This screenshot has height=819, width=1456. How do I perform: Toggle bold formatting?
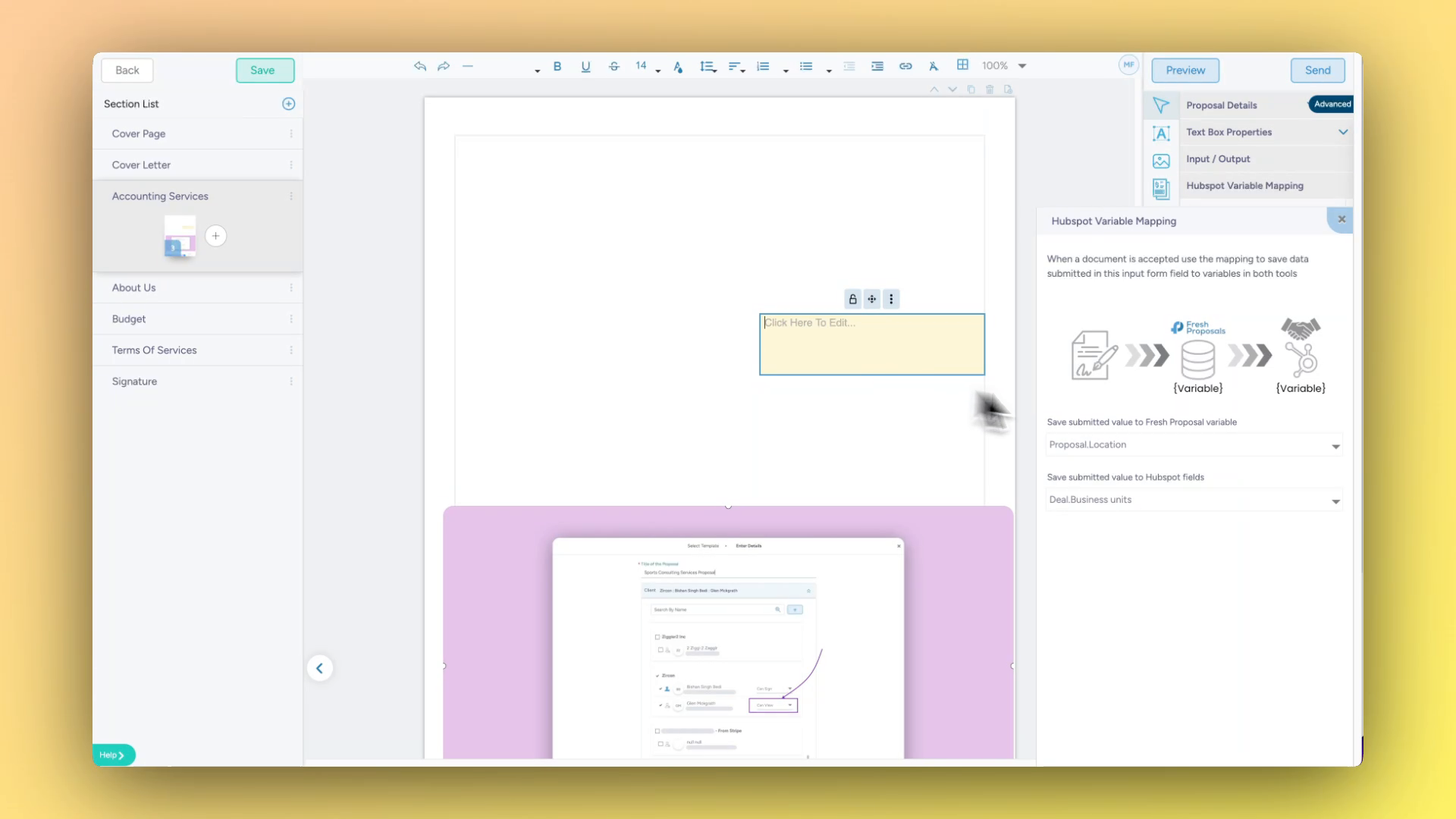[557, 66]
